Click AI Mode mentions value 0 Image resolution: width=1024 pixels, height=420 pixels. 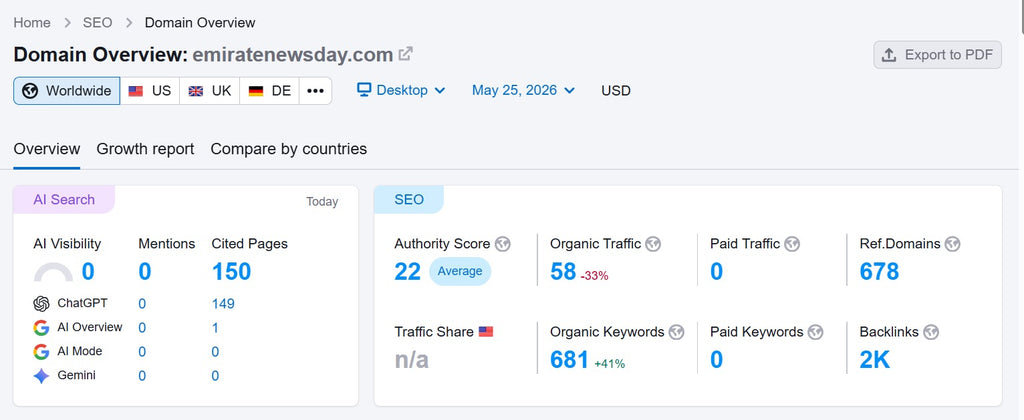pyautogui.click(x=142, y=352)
